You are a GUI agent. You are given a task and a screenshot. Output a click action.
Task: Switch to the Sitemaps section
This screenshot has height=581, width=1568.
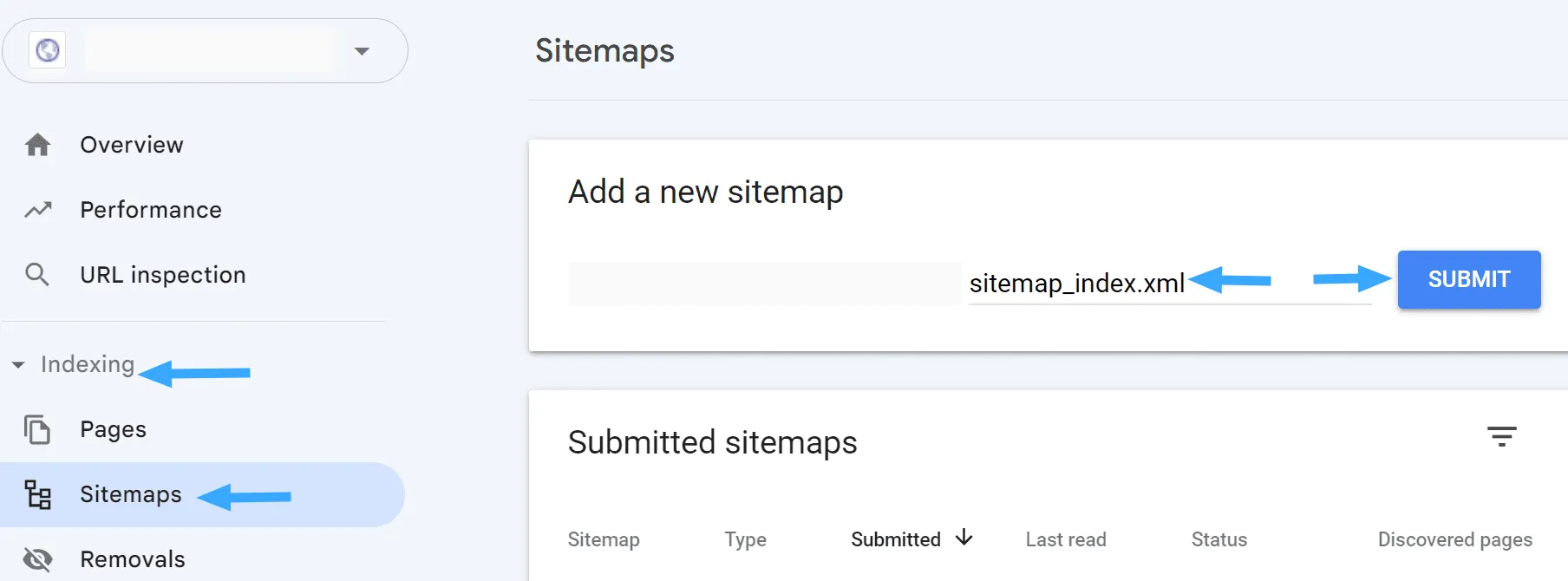(x=130, y=494)
